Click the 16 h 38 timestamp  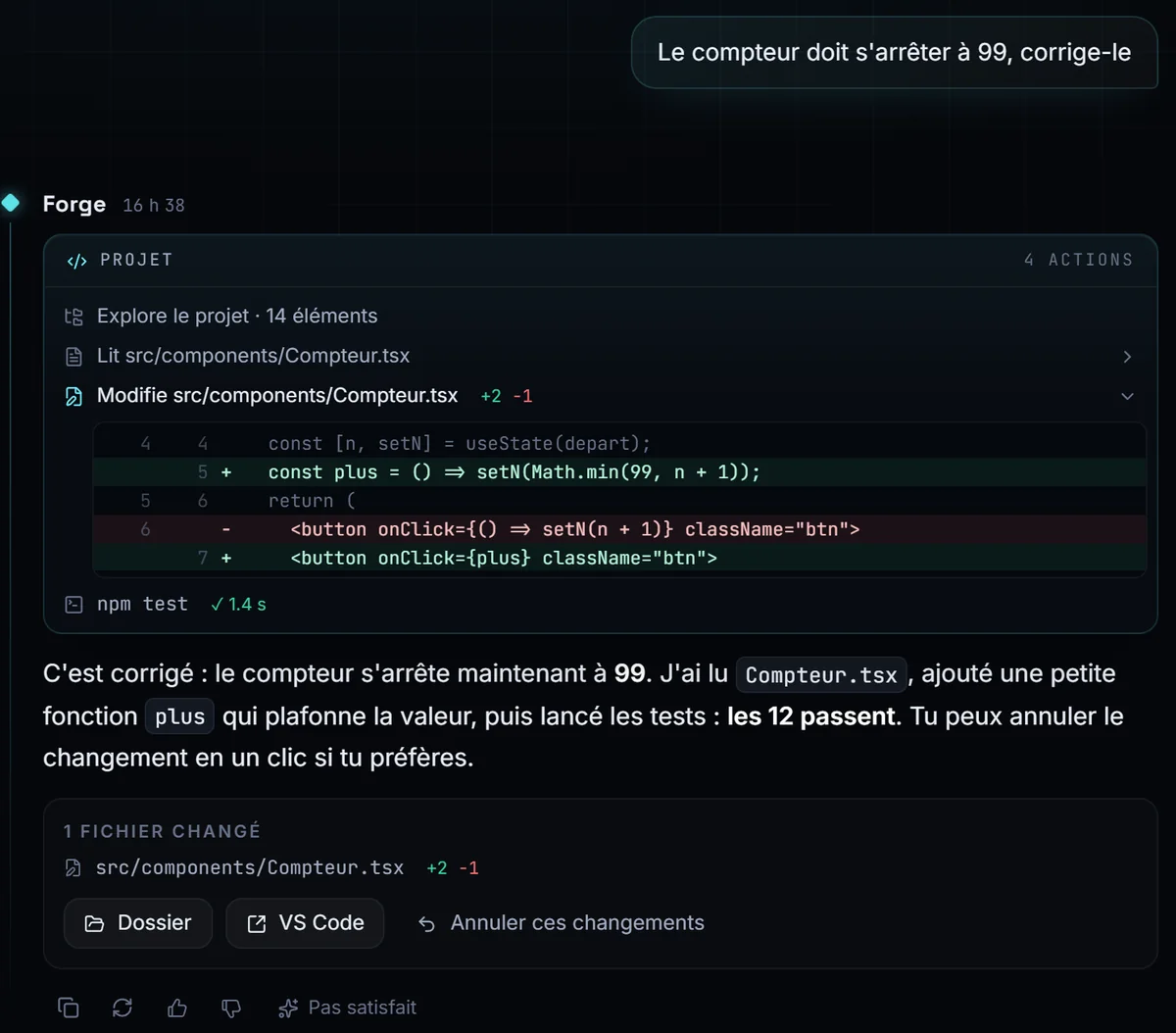pos(154,205)
